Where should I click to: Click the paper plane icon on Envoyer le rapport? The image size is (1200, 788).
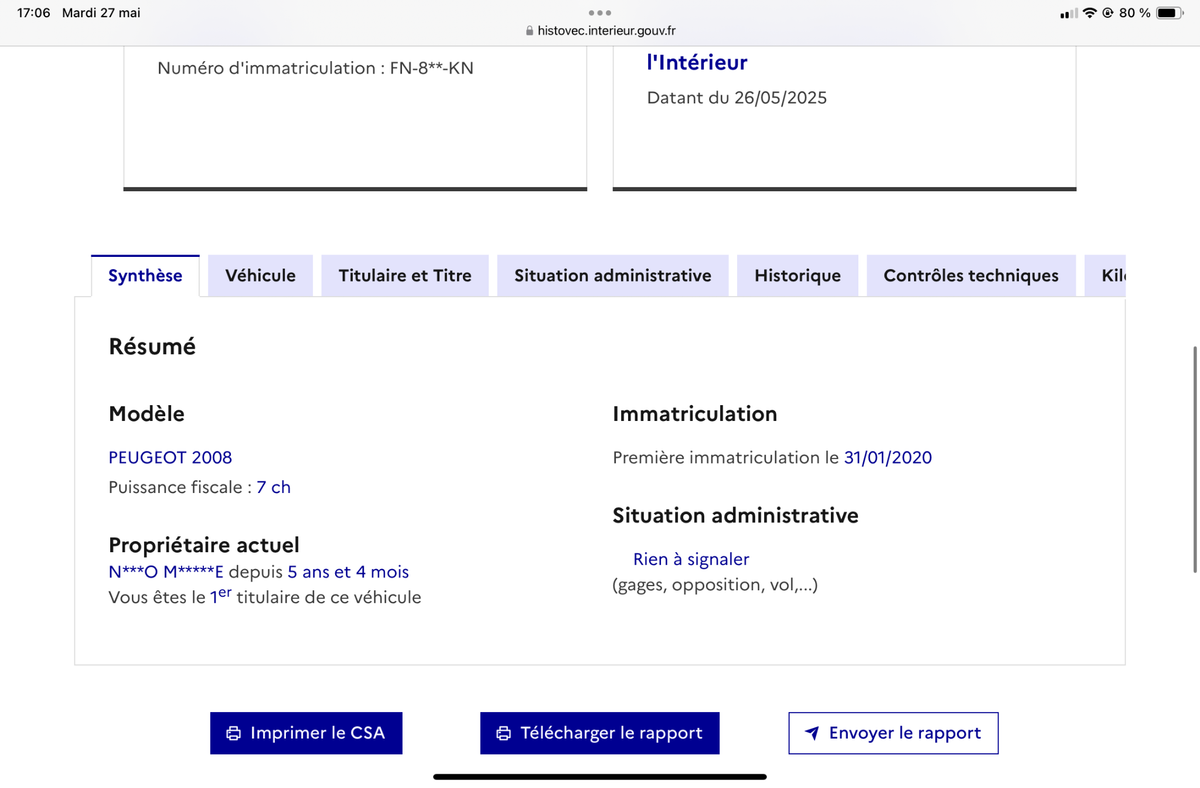[812, 733]
